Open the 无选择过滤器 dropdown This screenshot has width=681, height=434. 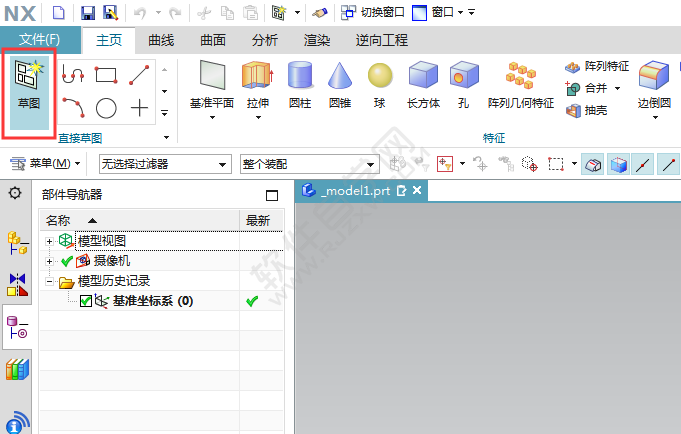[x=165, y=164]
